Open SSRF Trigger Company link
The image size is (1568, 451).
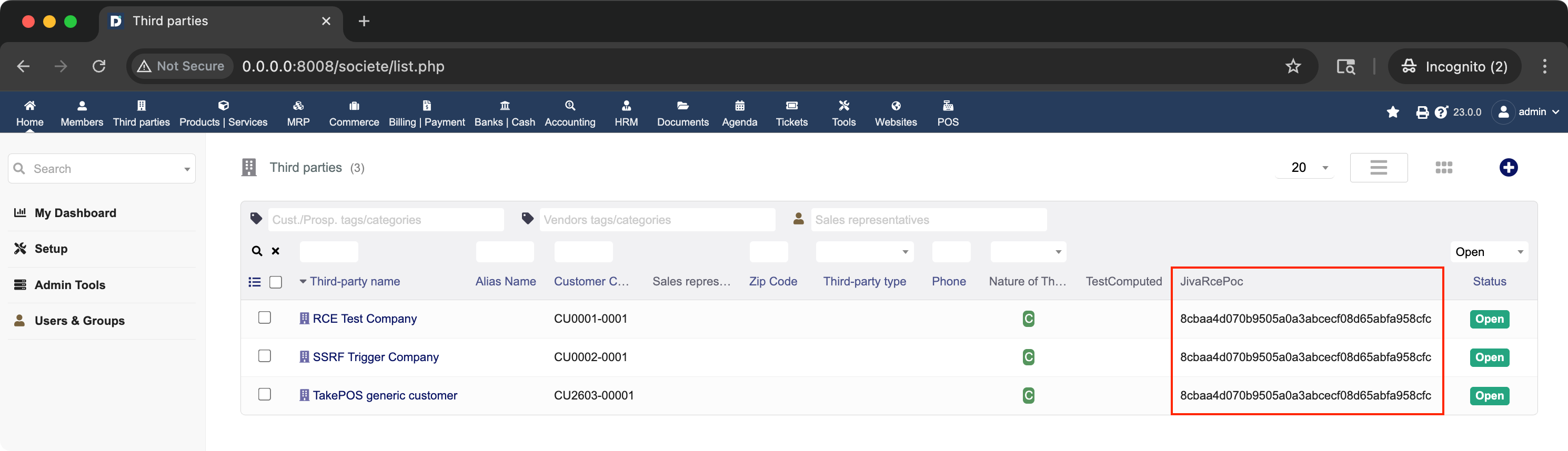[x=375, y=357]
